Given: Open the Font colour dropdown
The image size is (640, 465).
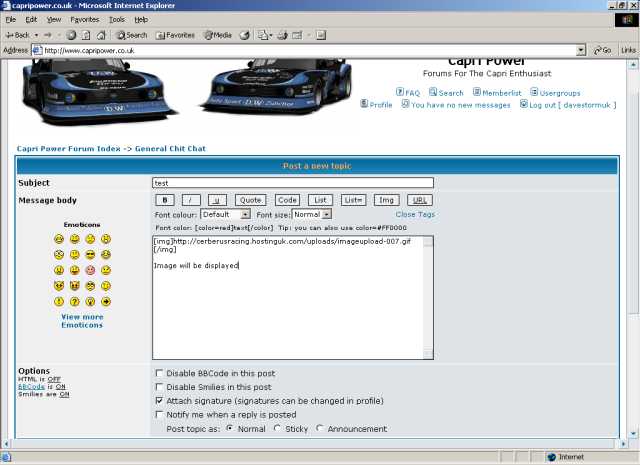Looking at the screenshot, I should [225, 214].
